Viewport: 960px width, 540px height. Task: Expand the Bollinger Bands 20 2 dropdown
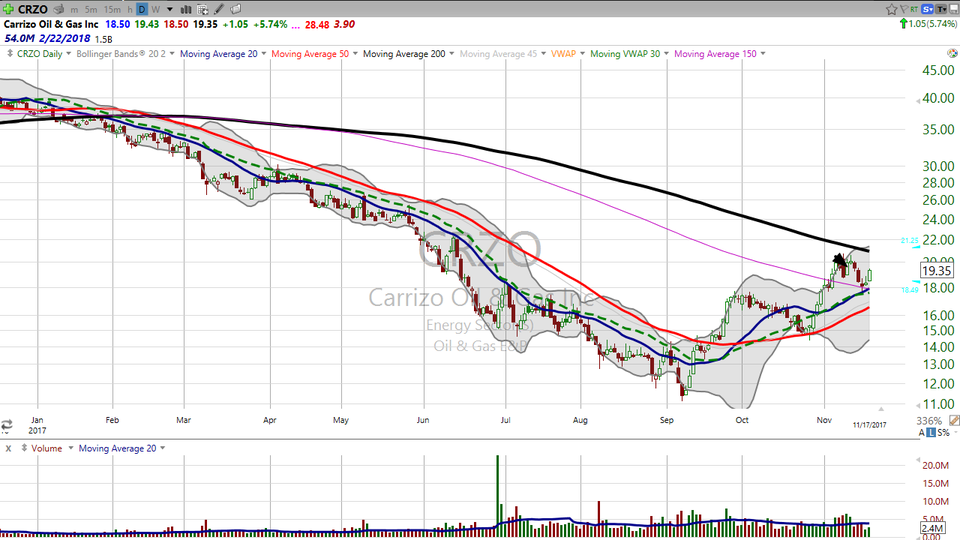tap(173, 54)
